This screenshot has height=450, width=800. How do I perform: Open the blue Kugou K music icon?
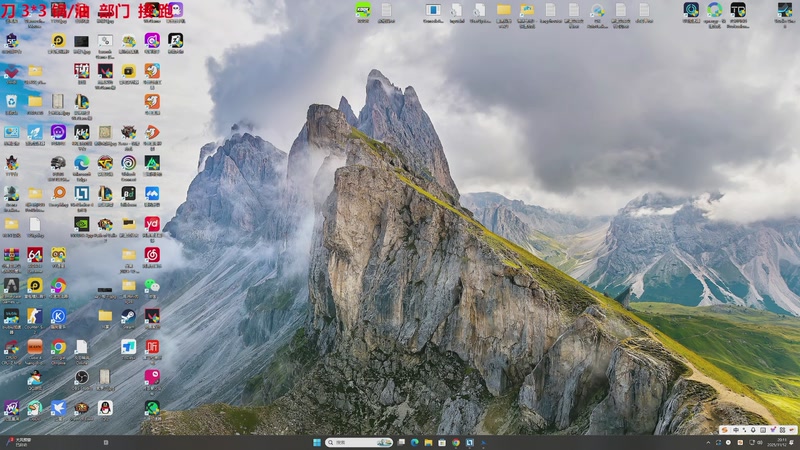click(58, 316)
